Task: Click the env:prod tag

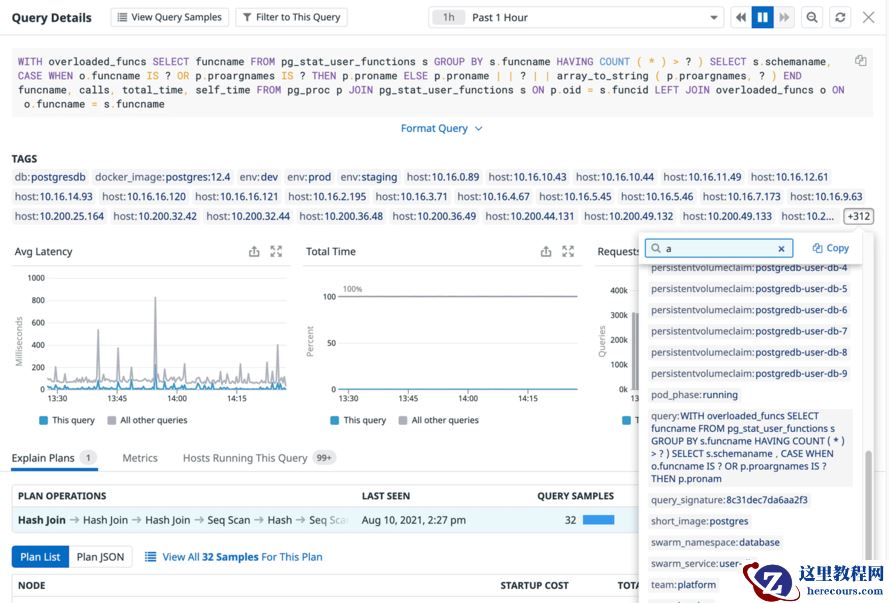Action: [309, 177]
